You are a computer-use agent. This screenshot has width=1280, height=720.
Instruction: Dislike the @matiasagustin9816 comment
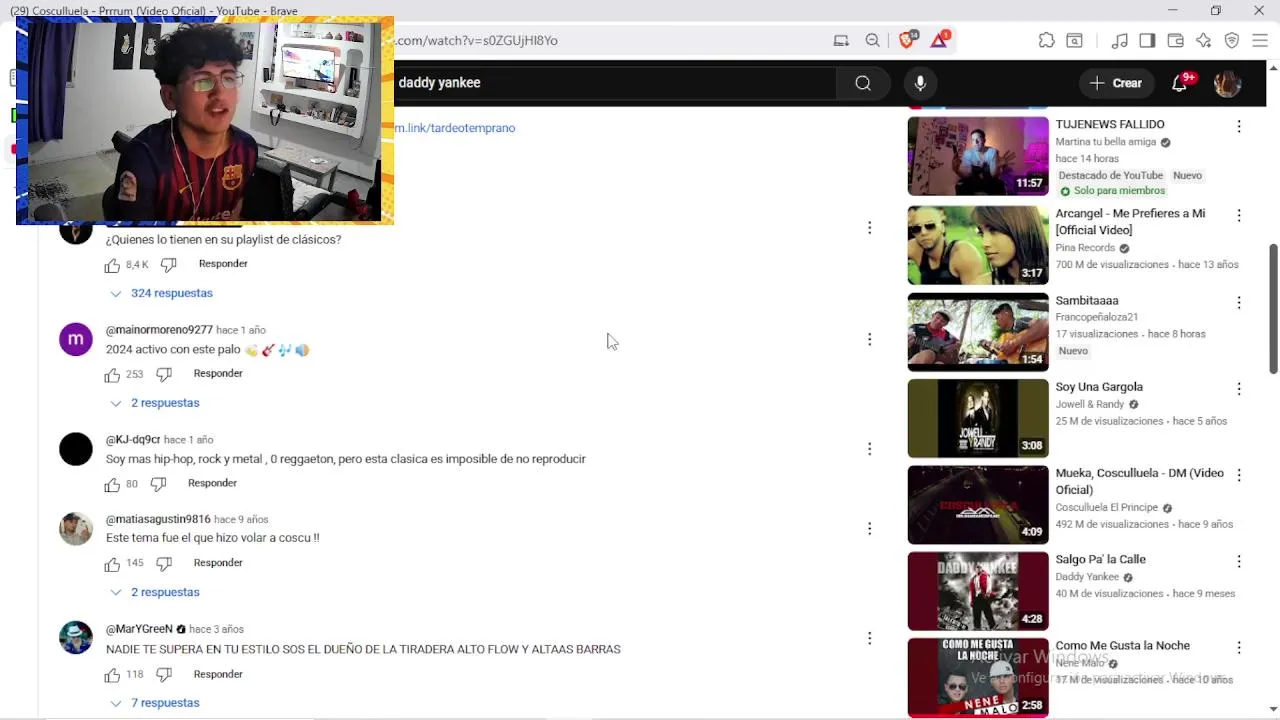(164, 564)
